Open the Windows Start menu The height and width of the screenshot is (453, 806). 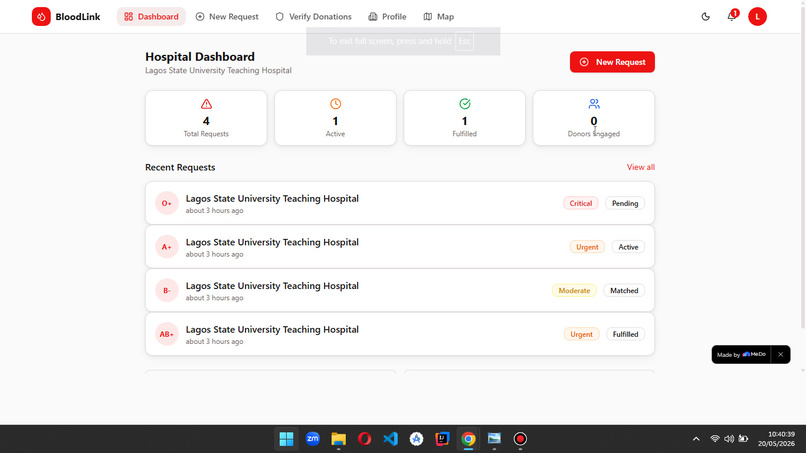click(286, 439)
